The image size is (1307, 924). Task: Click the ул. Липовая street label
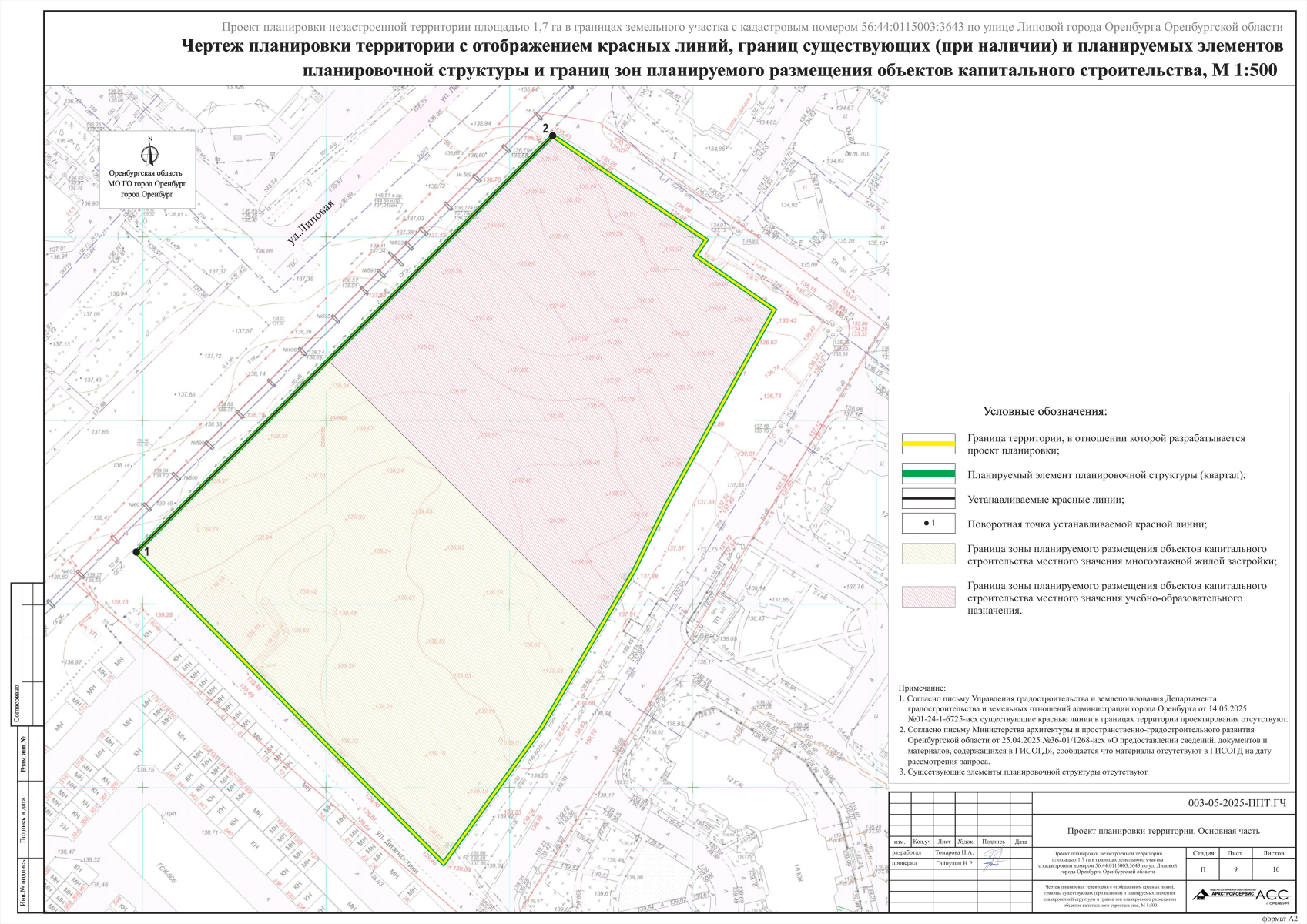coord(310,222)
